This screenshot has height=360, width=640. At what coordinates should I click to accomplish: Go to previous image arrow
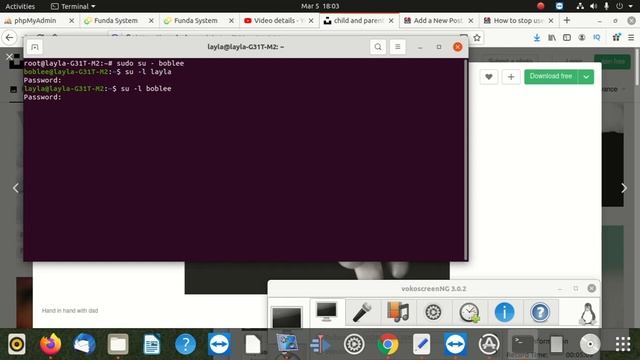16,188
